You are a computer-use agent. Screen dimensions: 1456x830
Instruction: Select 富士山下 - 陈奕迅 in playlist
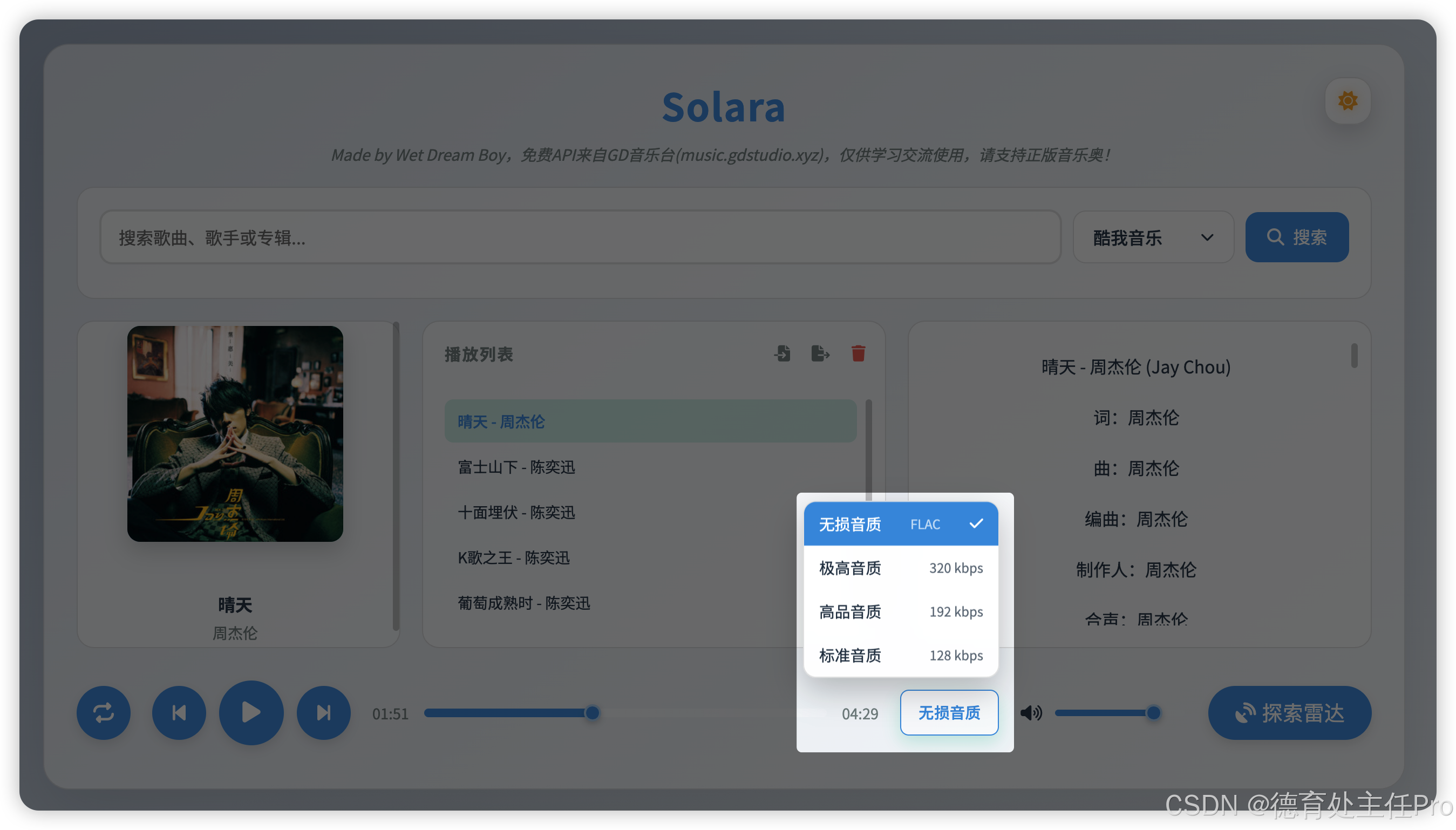coord(516,467)
